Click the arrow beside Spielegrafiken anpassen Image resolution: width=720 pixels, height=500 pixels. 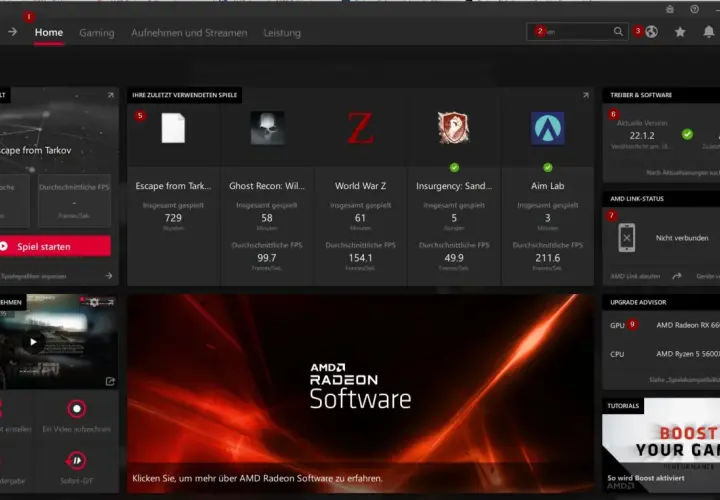click(109, 276)
